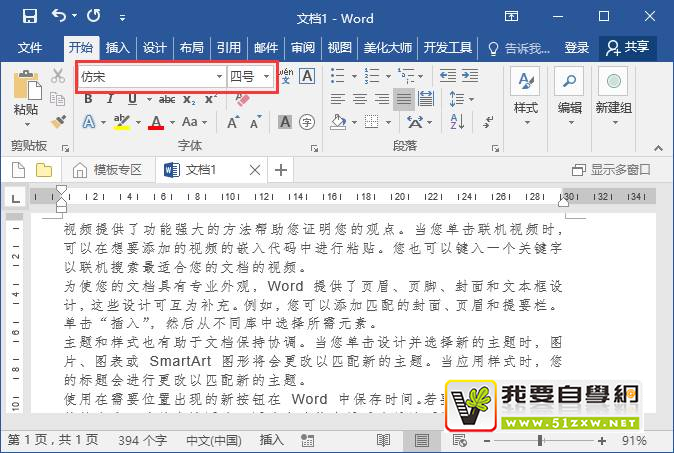The height and width of the screenshot is (453, 674).
Task: Toggle superscript formatting
Action: pyautogui.click(x=211, y=99)
